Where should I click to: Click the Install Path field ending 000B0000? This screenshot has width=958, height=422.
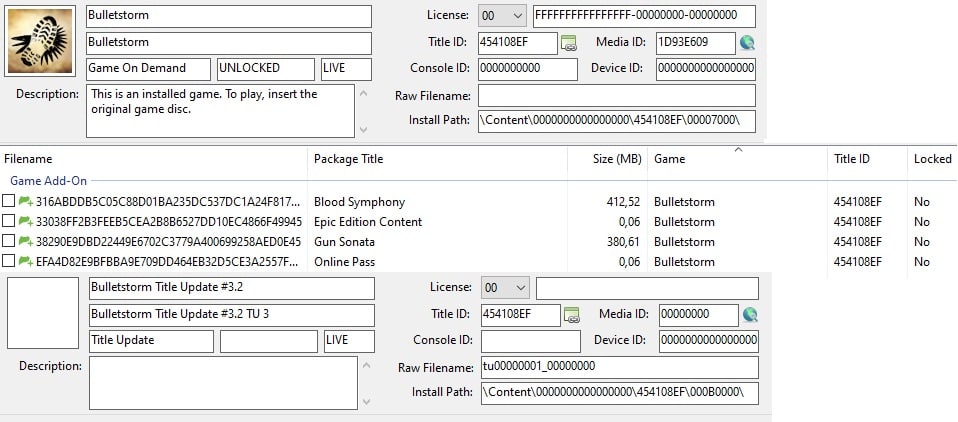(620, 393)
